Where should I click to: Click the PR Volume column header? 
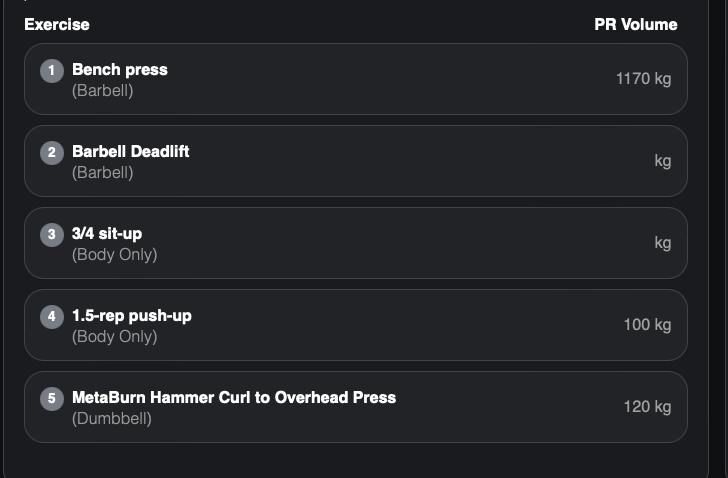click(x=636, y=24)
